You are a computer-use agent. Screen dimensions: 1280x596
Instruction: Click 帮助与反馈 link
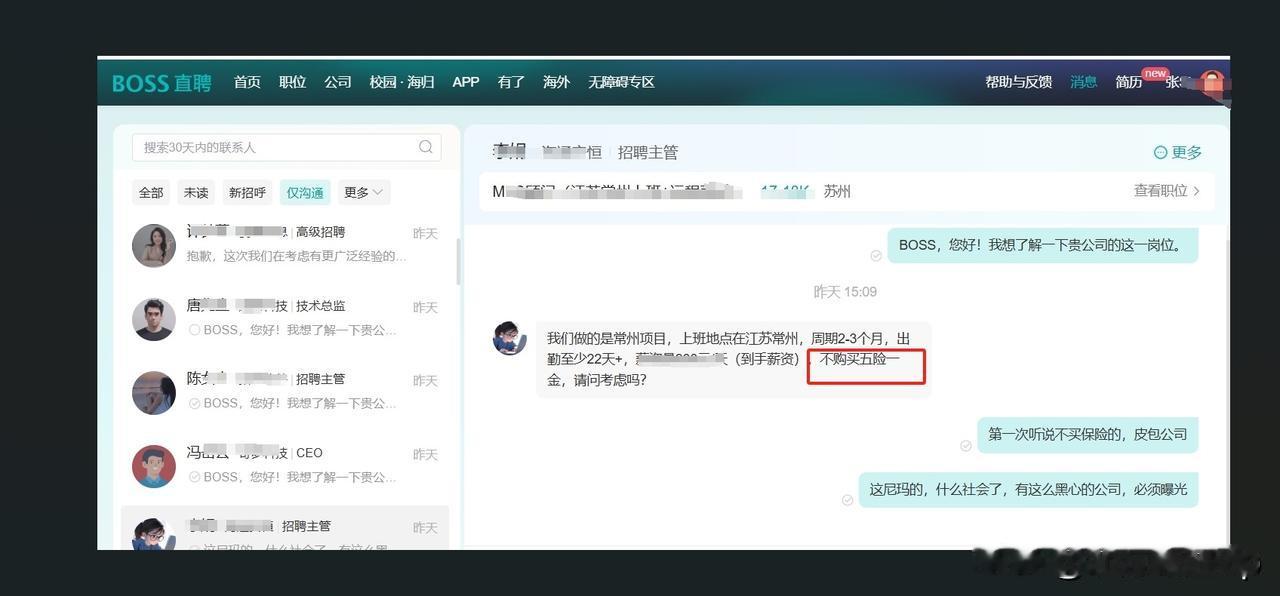pos(1018,82)
